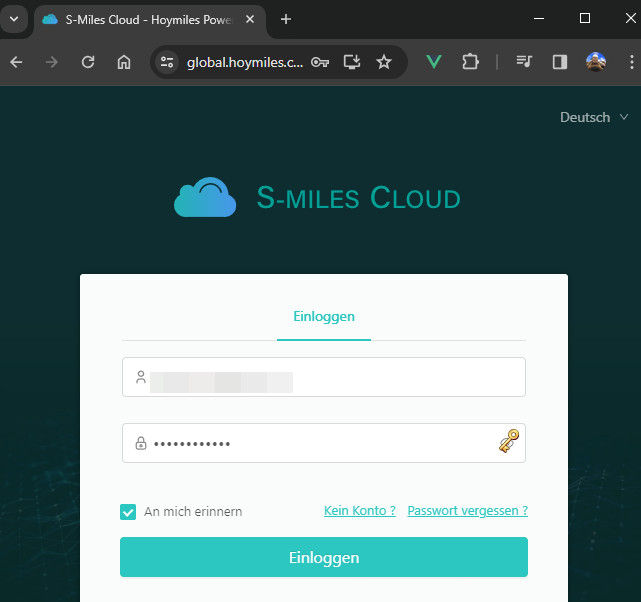
Task: Toggle the browser side panel icon
Action: tap(560, 62)
